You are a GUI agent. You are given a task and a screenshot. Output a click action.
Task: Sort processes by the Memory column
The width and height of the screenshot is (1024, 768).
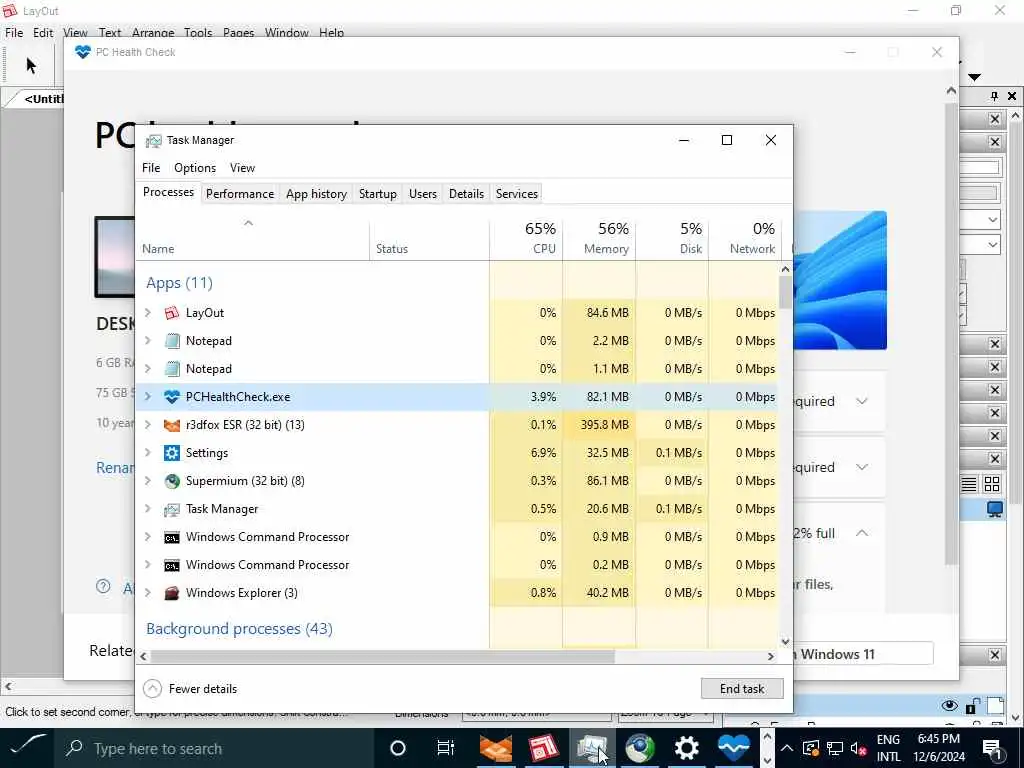pyautogui.click(x=600, y=238)
